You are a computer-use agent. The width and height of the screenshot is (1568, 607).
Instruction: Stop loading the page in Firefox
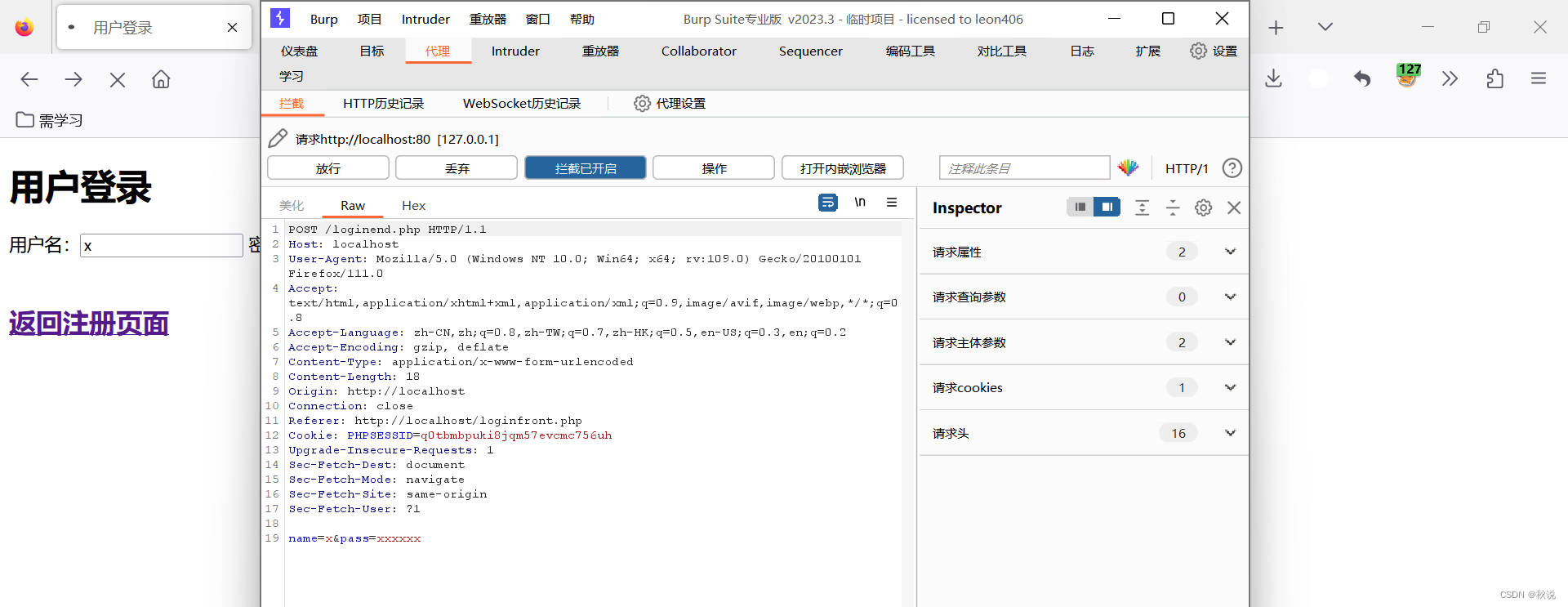click(x=118, y=79)
